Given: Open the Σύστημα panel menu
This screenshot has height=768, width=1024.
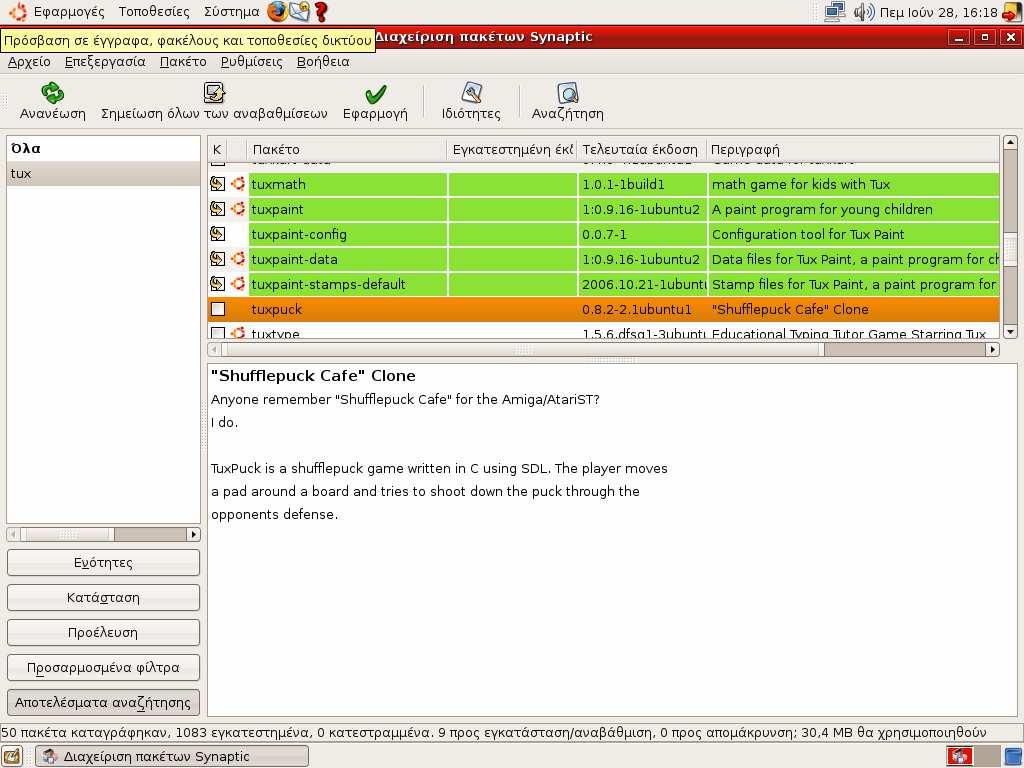Looking at the screenshot, I should (231, 12).
